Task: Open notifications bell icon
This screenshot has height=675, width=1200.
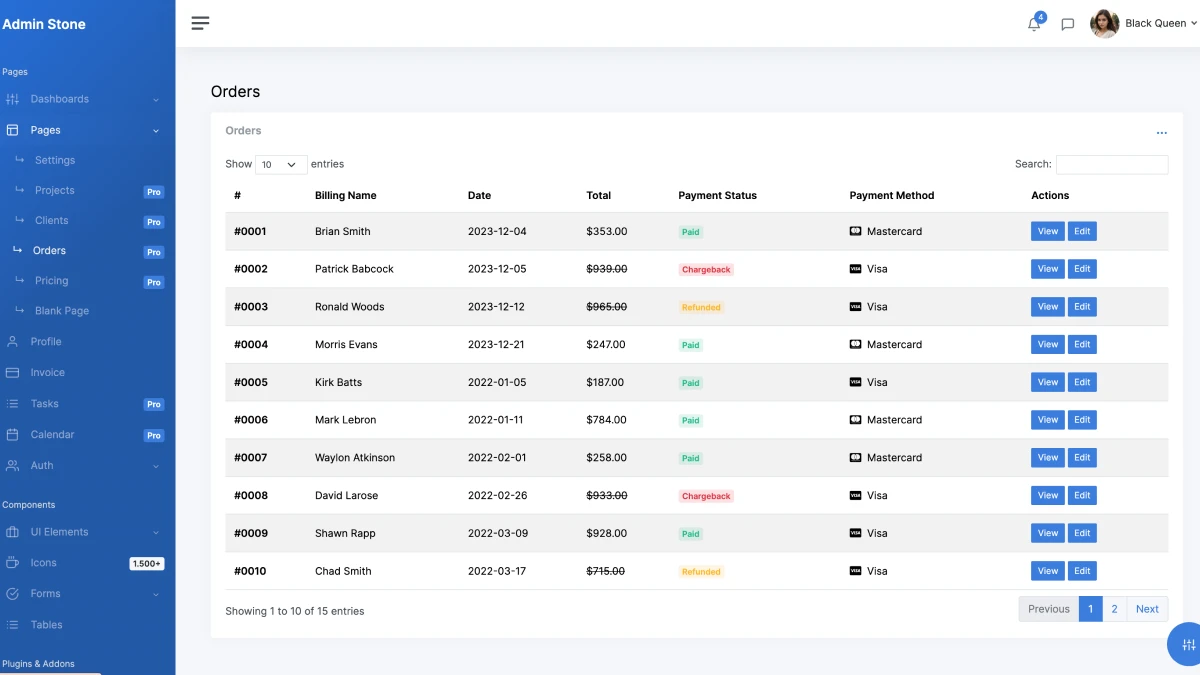Action: 1034,24
